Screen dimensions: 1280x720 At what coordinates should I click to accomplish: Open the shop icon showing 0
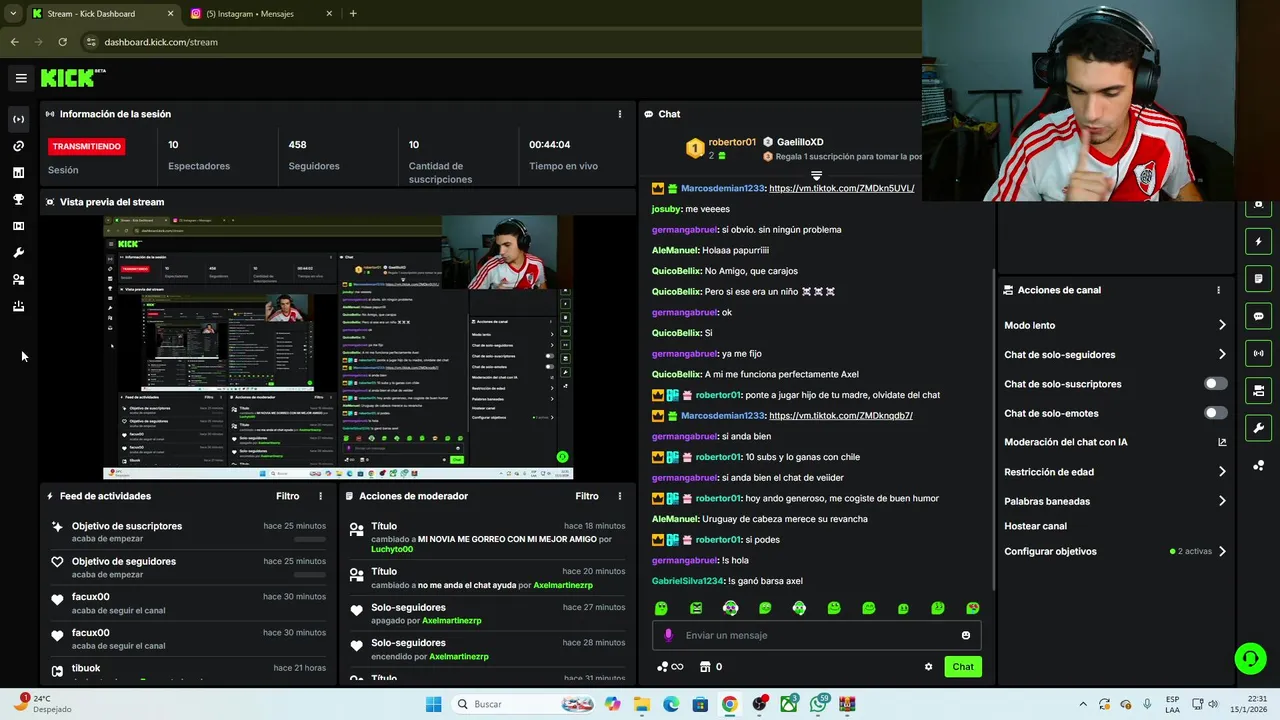point(710,667)
